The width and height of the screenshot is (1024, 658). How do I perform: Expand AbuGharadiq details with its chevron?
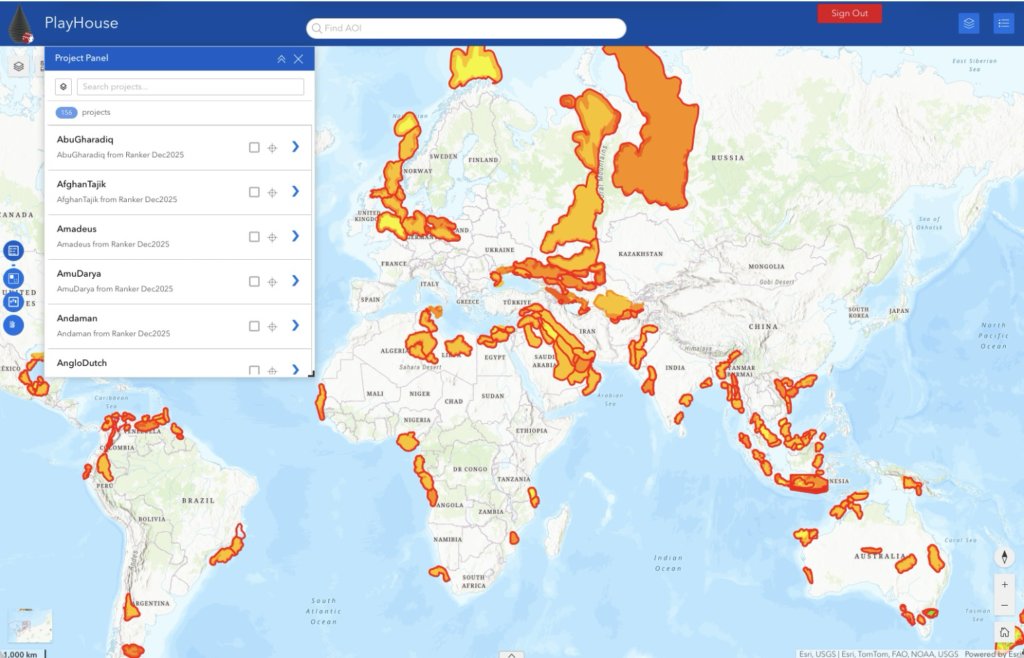[295, 147]
